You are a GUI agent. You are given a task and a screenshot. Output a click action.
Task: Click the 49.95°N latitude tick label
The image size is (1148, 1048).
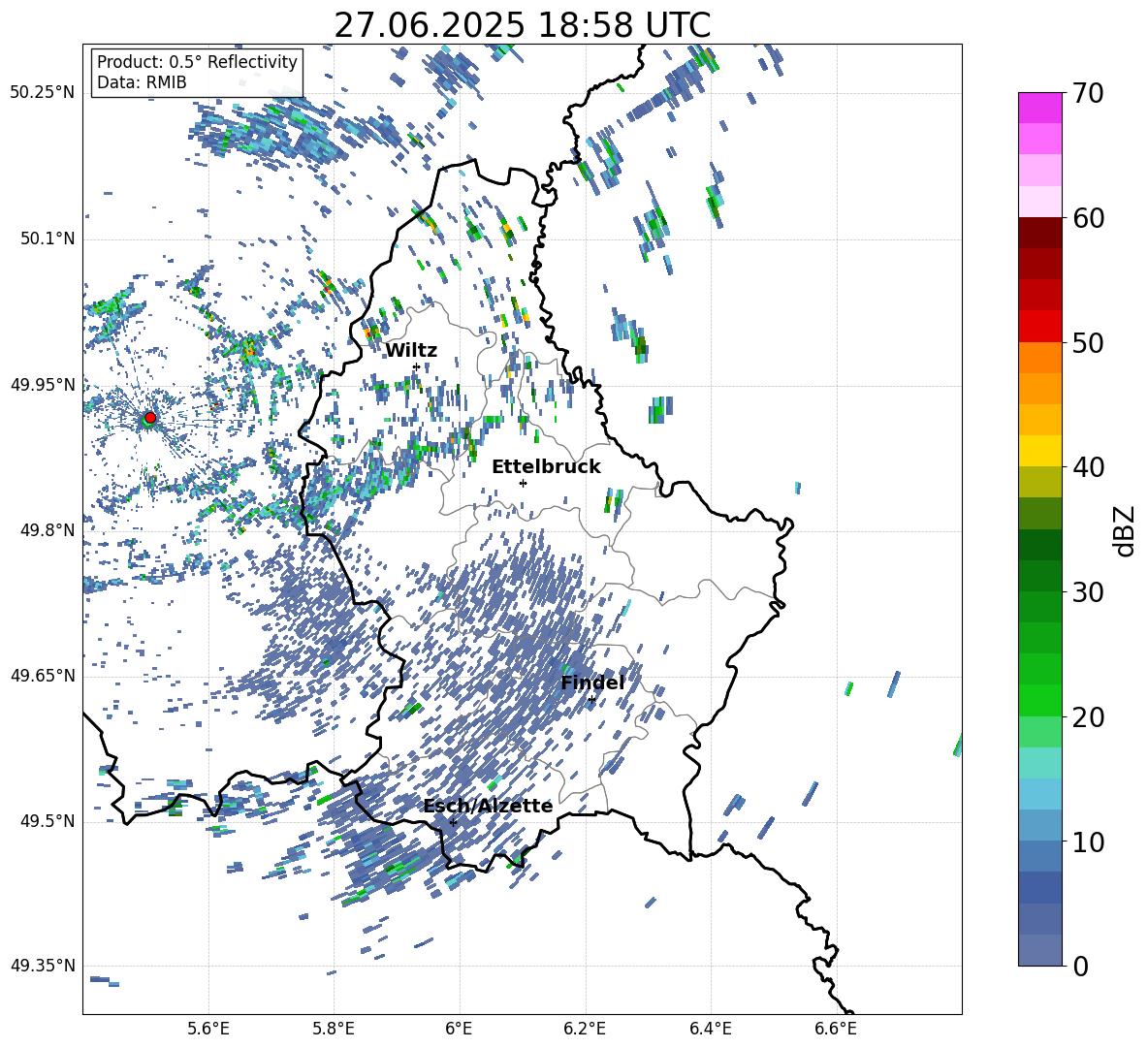click(x=43, y=384)
